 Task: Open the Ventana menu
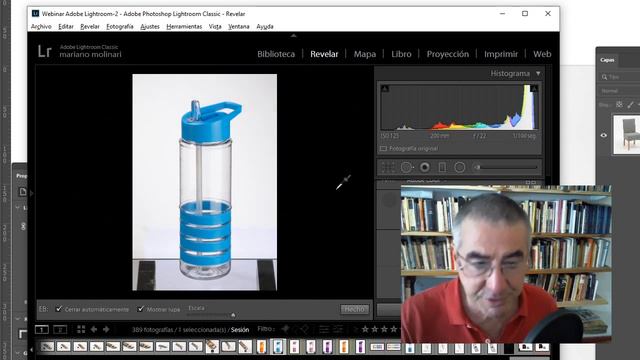(239, 27)
